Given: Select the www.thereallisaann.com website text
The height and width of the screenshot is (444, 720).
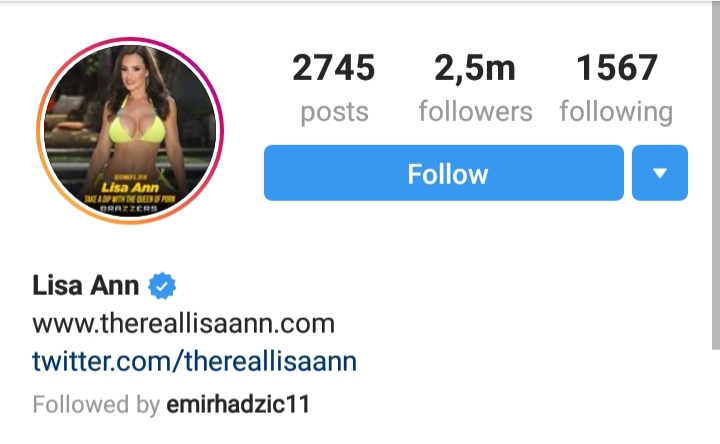Looking at the screenshot, I should [183, 323].
